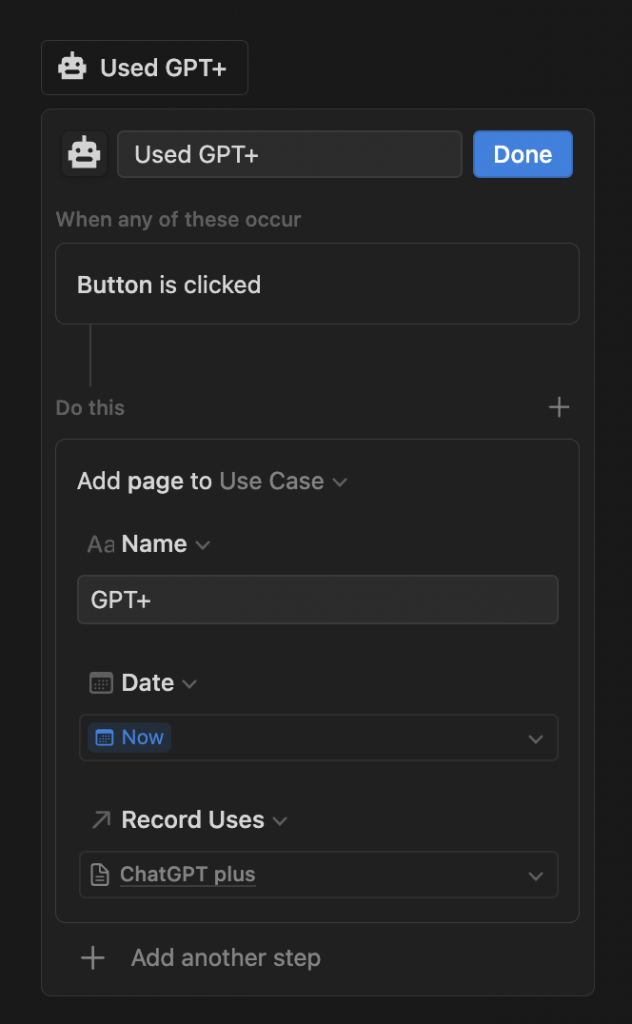Click the Used GPT+ button above the editor

point(145,68)
